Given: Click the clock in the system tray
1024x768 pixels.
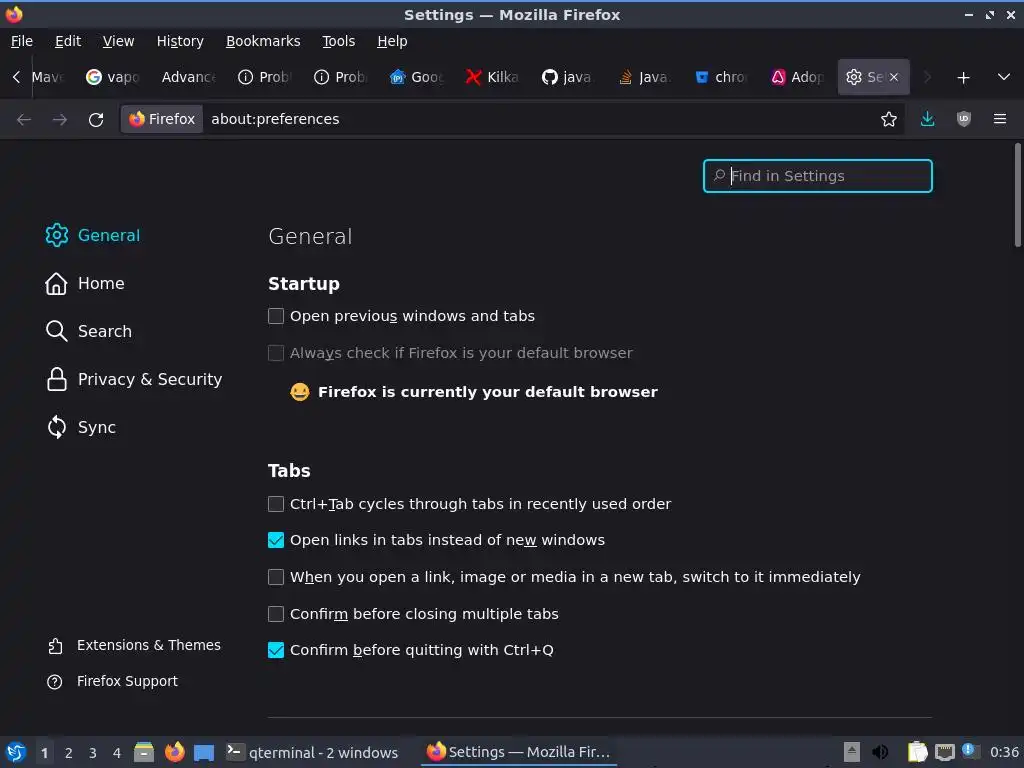Looking at the screenshot, I should pyautogui.click(x=1004, y=752).
